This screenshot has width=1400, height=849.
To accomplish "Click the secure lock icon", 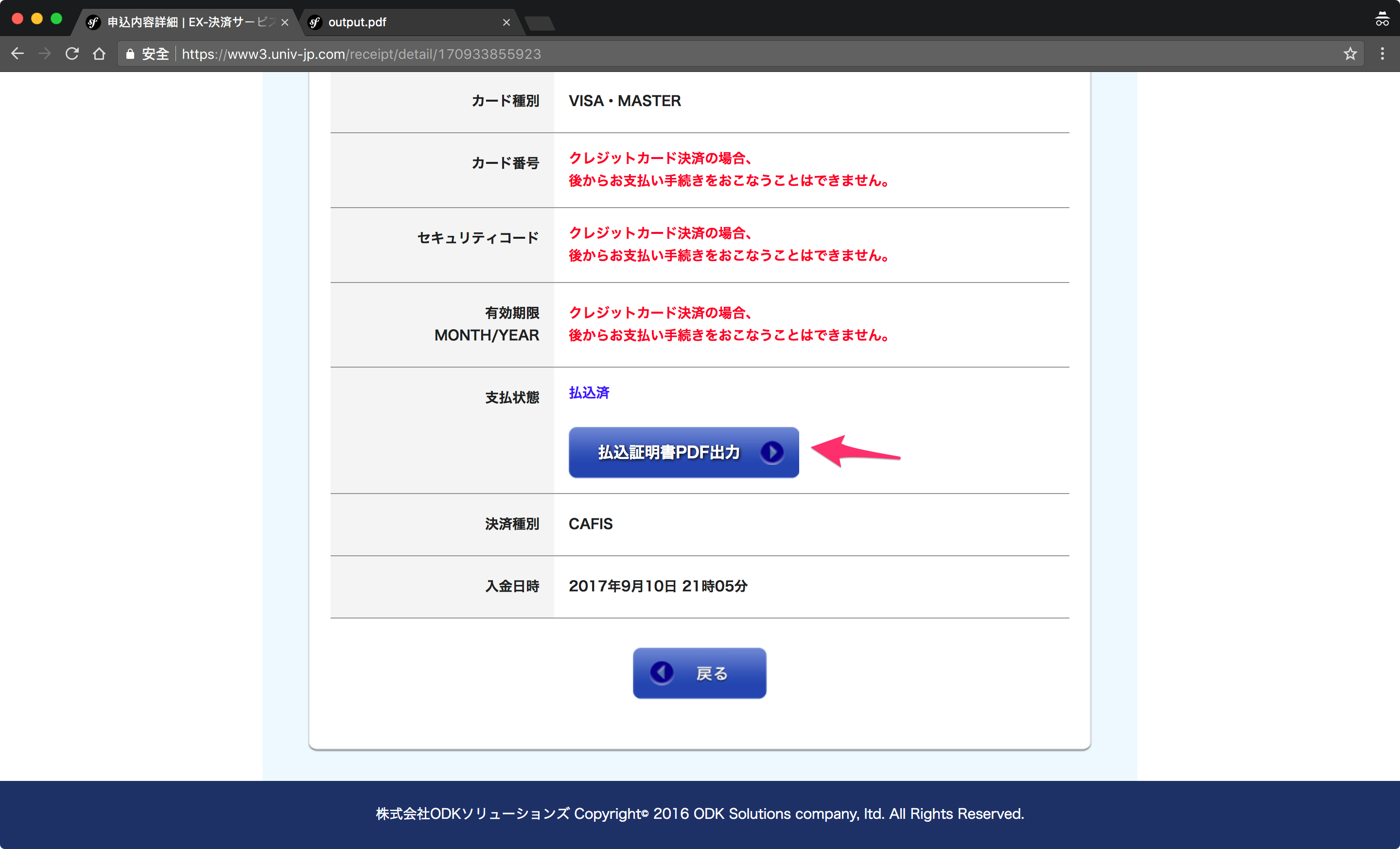I will point(130,54).
